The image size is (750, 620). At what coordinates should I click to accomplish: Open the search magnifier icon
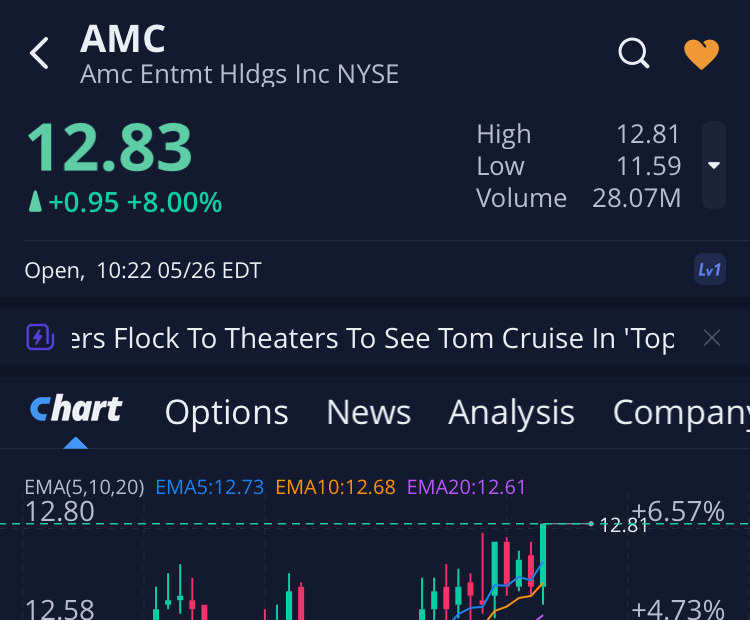click(634, 53)
